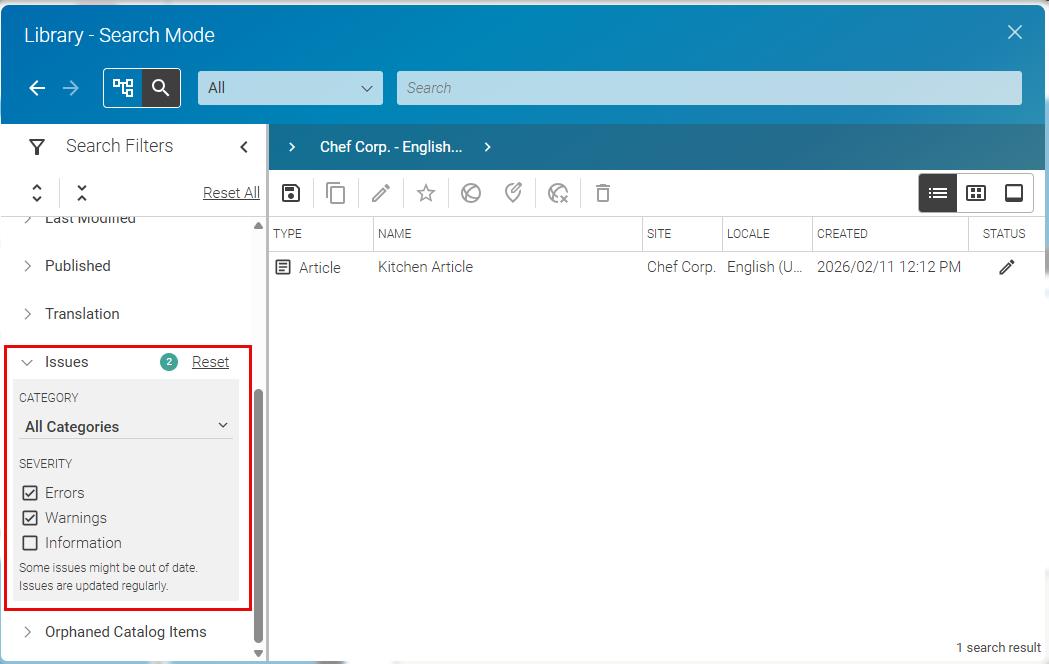
Task: Click the Search Filters funnel icon
Action: click(x=36, y=146)
